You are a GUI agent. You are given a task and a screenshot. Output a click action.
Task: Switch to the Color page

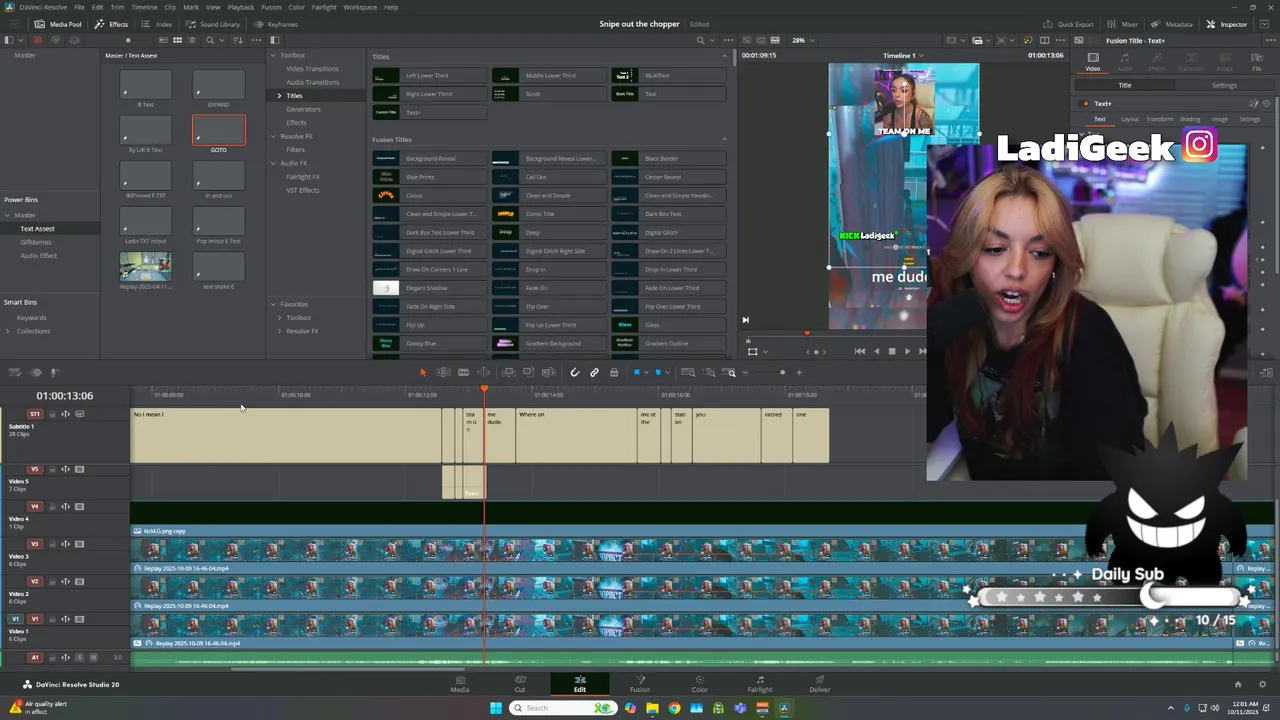[x=699, y=684]
